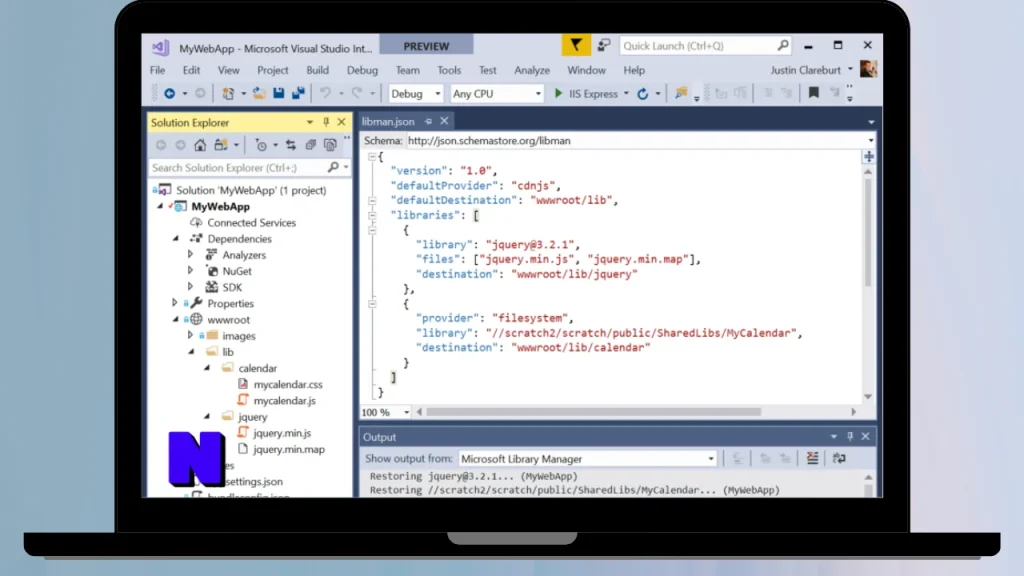The width and height of the screenshot is (1024, 576).
Task: Click the IIS Express run button label
Action: 593,93
